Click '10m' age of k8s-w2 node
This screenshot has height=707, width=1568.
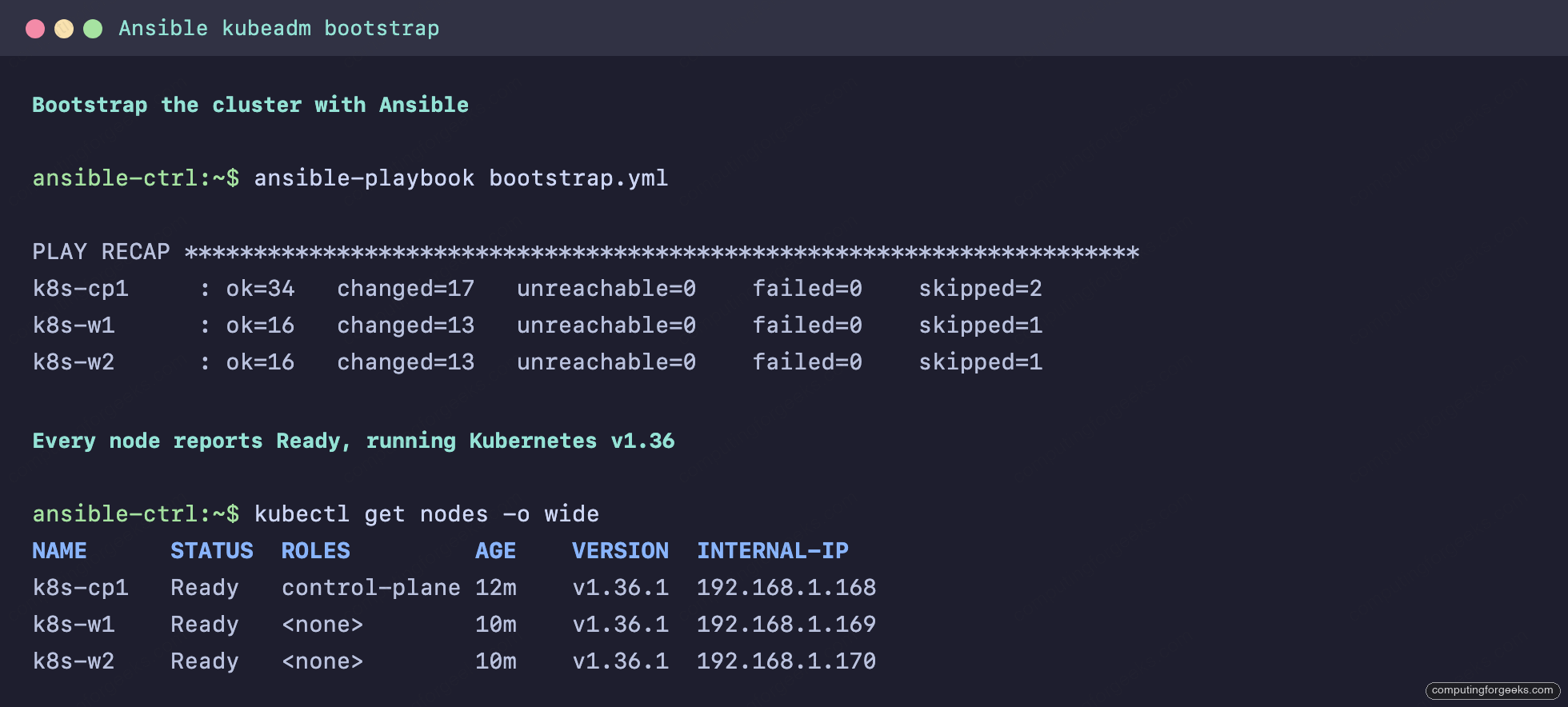(496, 661)
